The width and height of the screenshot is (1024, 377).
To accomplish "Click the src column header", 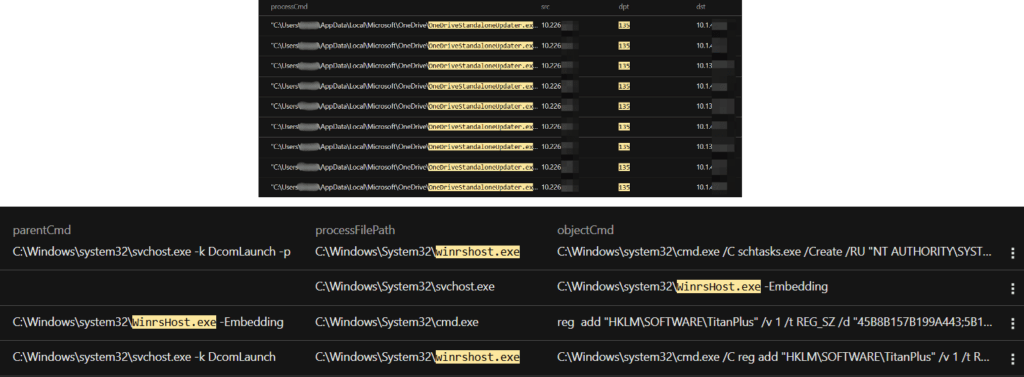I will (546, 7).
